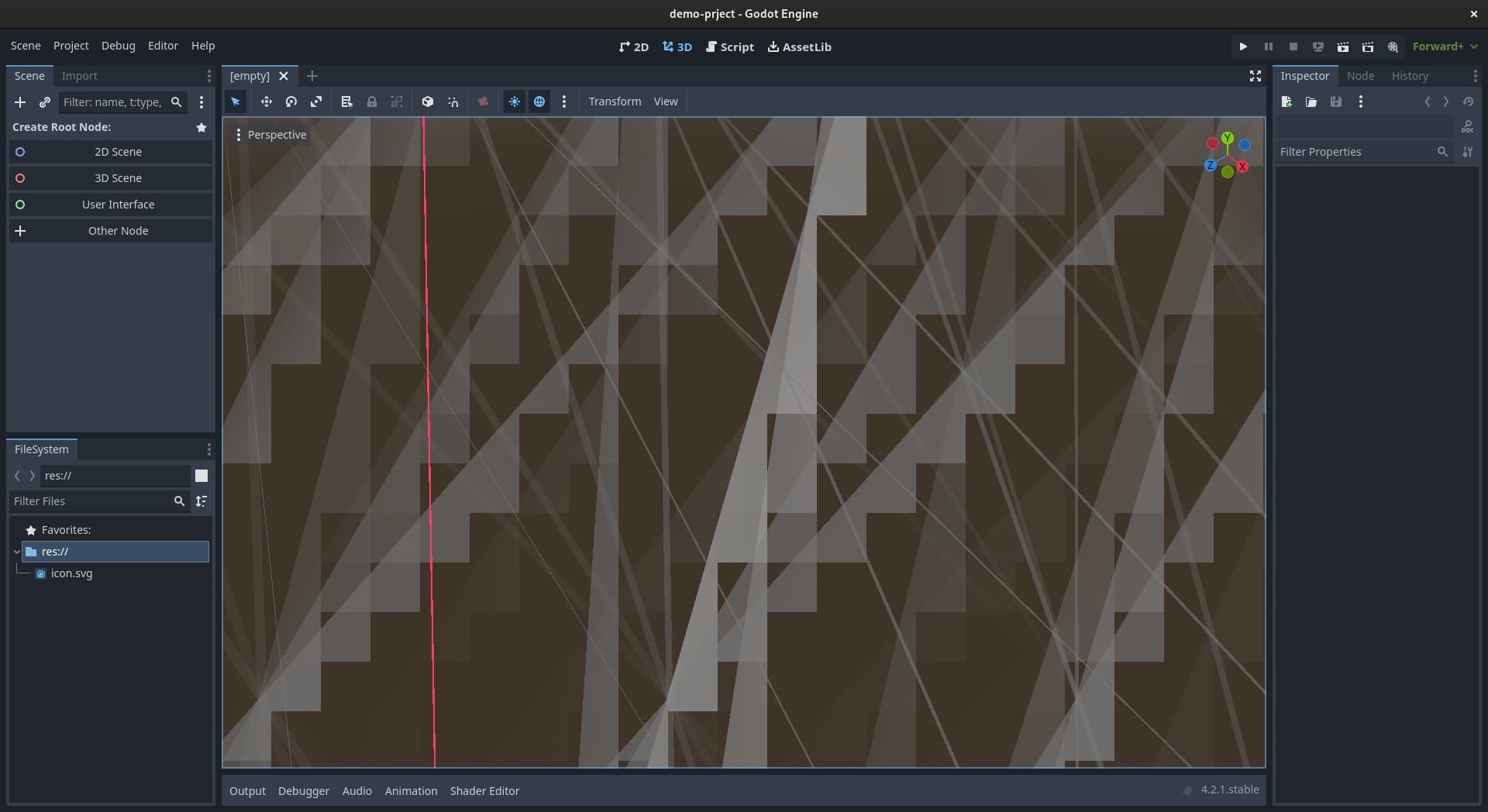Click the Load resource folder icon in Inspector
The image size is (1488, 812).
1311,101
